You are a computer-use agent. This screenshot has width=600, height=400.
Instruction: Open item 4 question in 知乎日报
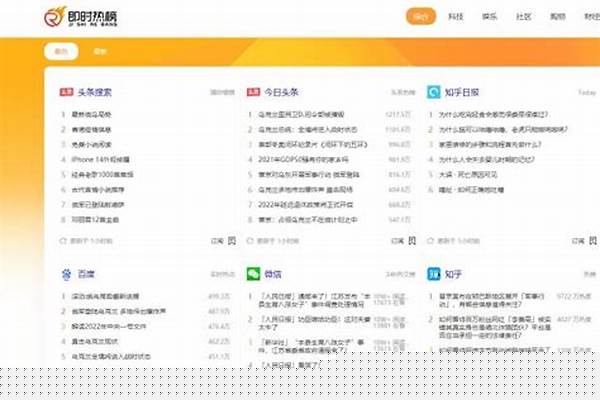[486, 159]
